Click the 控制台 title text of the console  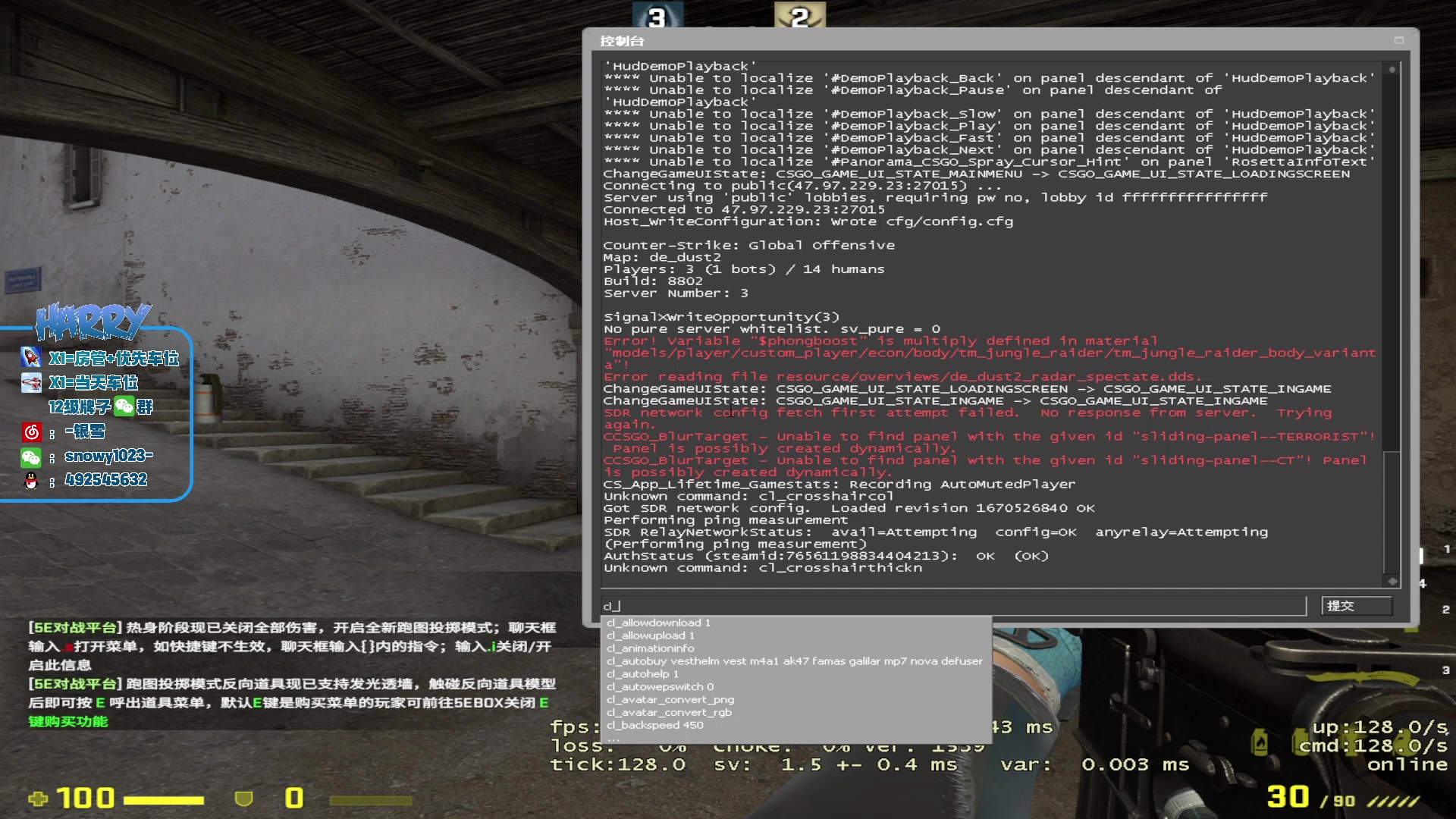(x=622, y=41)
